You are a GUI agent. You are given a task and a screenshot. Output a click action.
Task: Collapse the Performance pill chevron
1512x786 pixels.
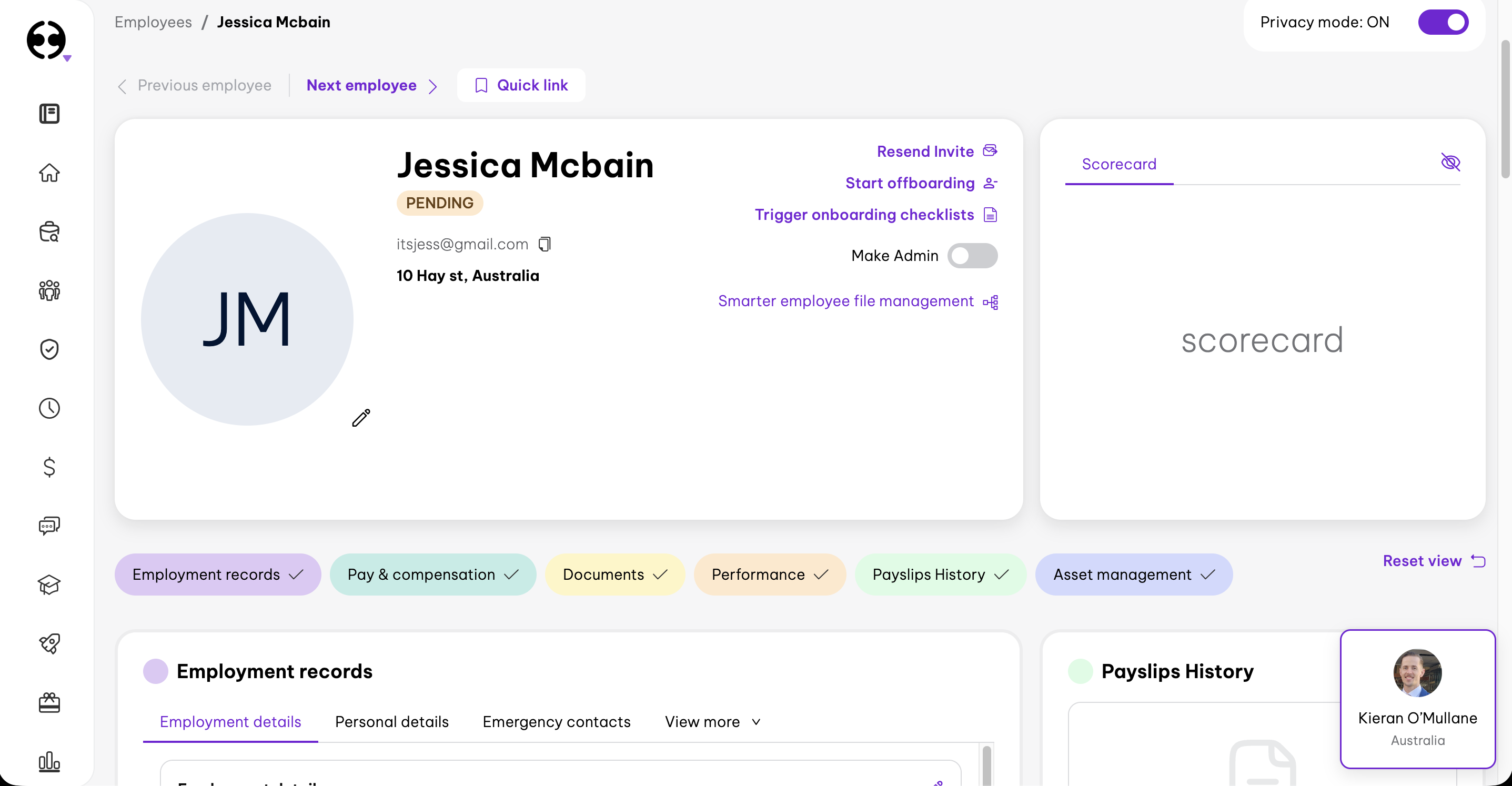tap(821, 575)
